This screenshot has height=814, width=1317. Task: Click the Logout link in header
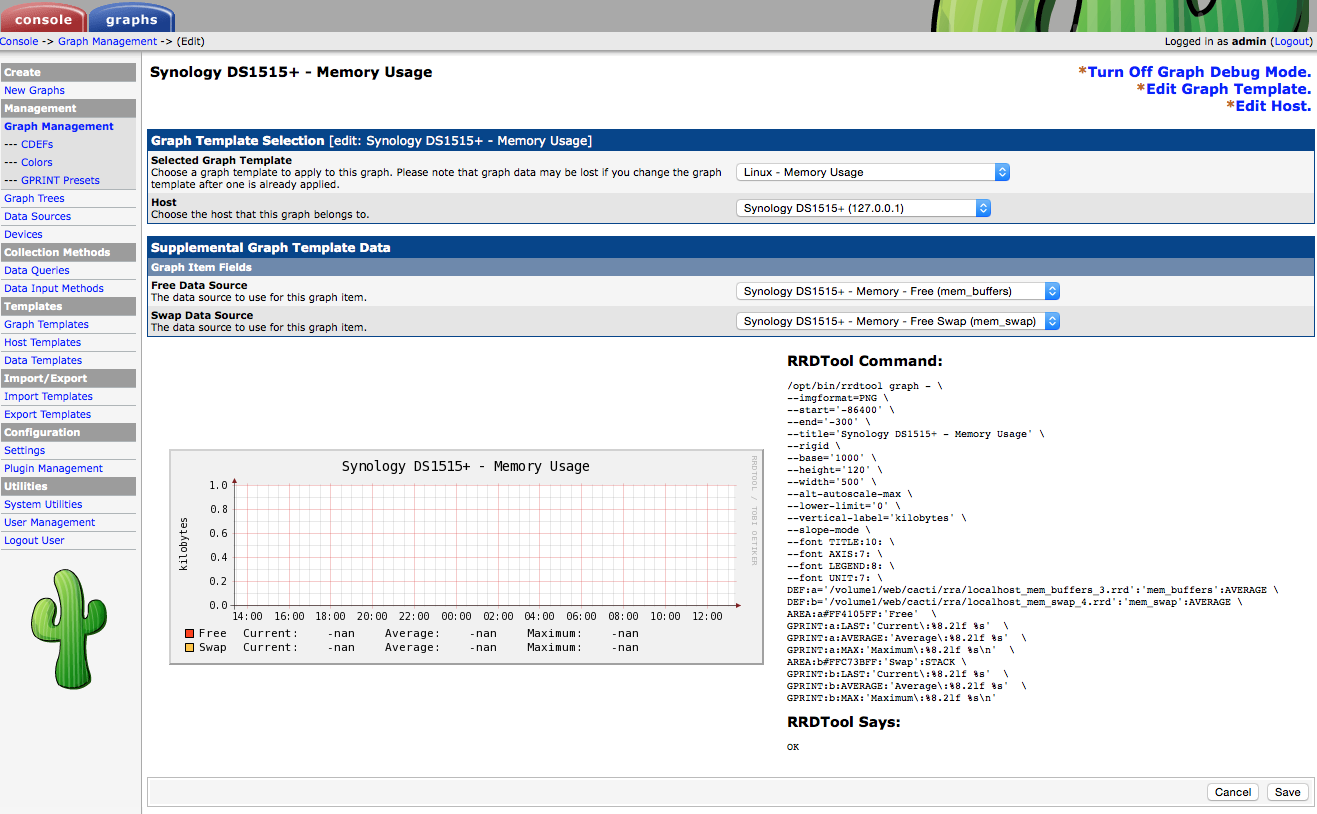click(x=1291, y=41)
